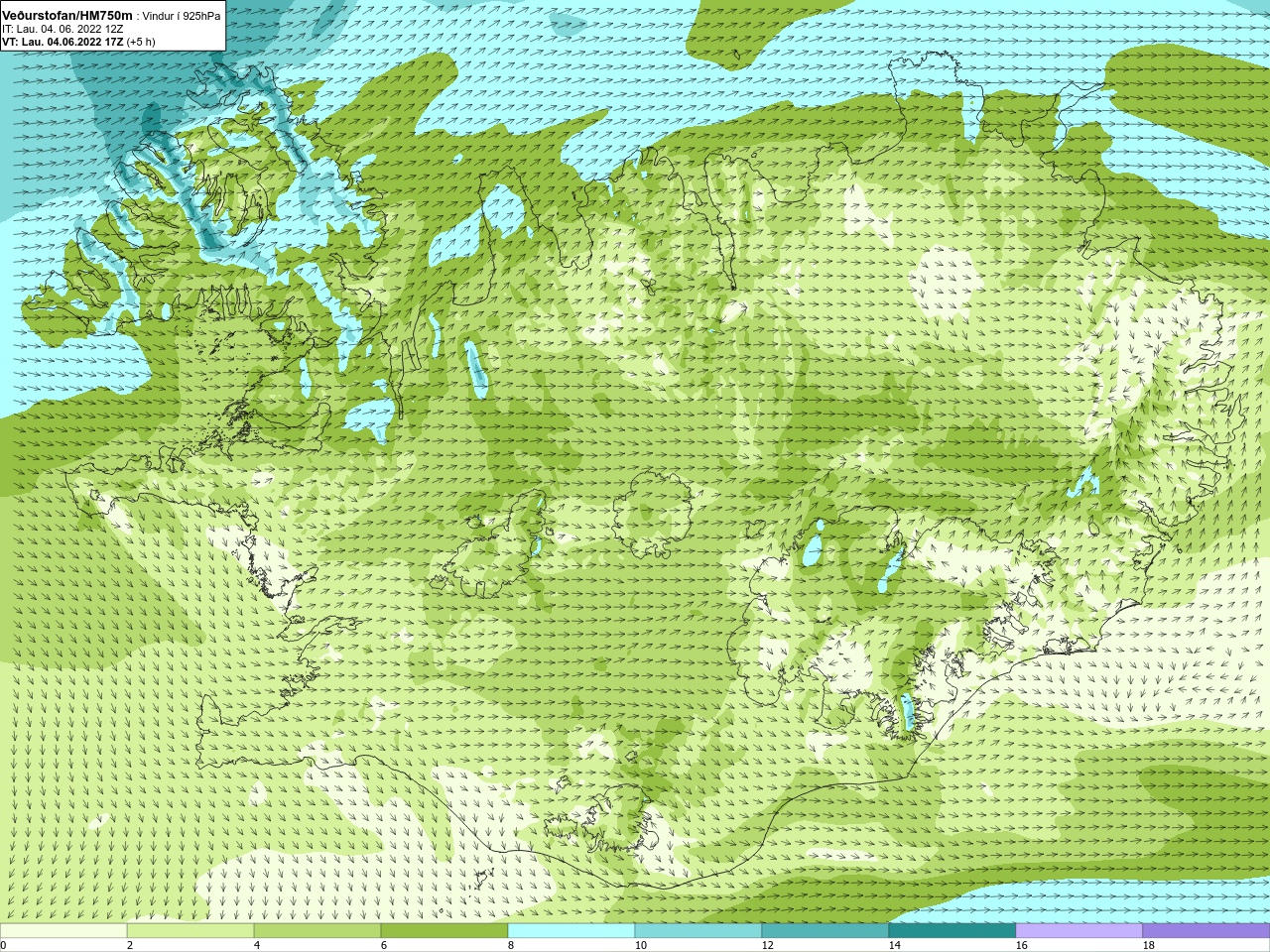Click the legend label '12'
The image size is (1270, 952).
[767, 945]
